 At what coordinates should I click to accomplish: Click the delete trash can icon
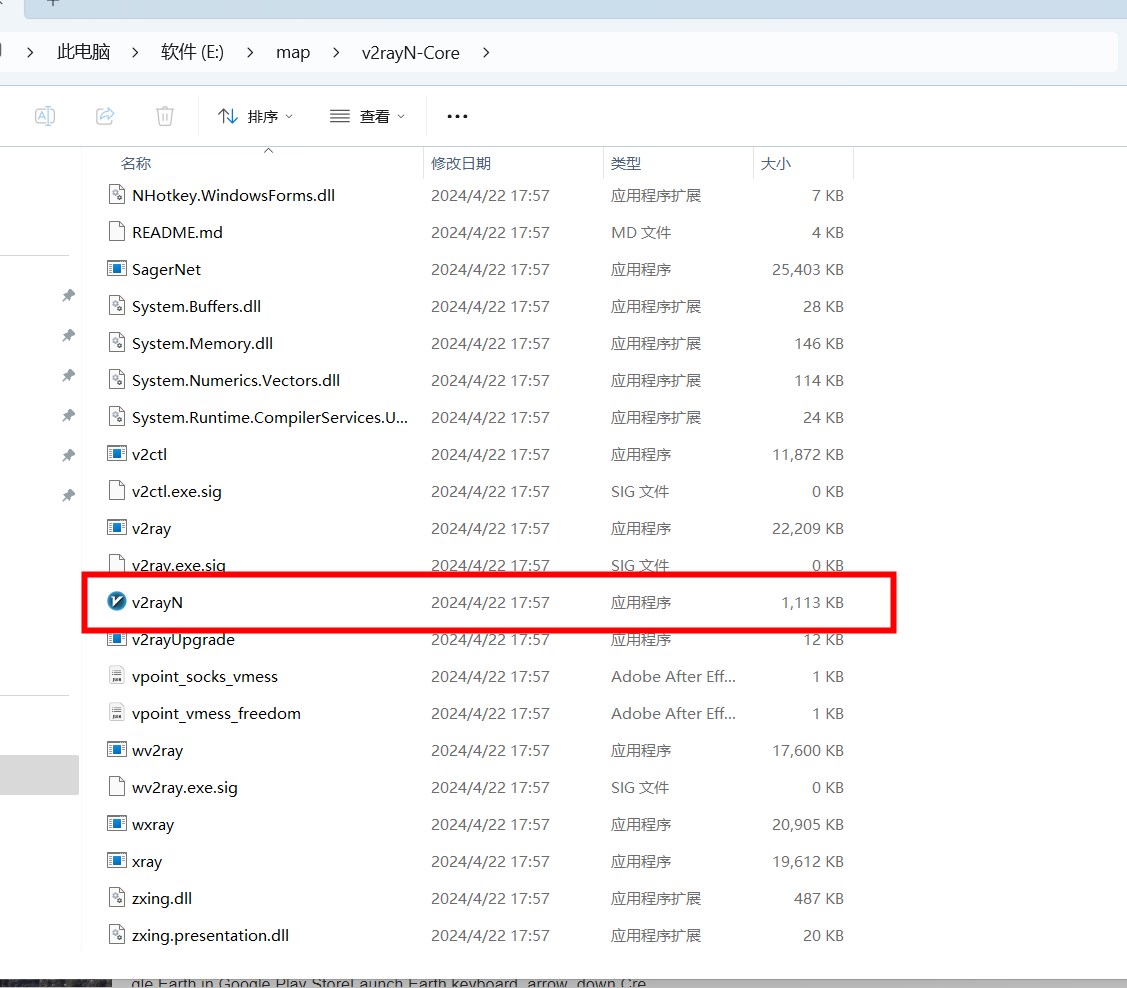click(x=165, y=116)
